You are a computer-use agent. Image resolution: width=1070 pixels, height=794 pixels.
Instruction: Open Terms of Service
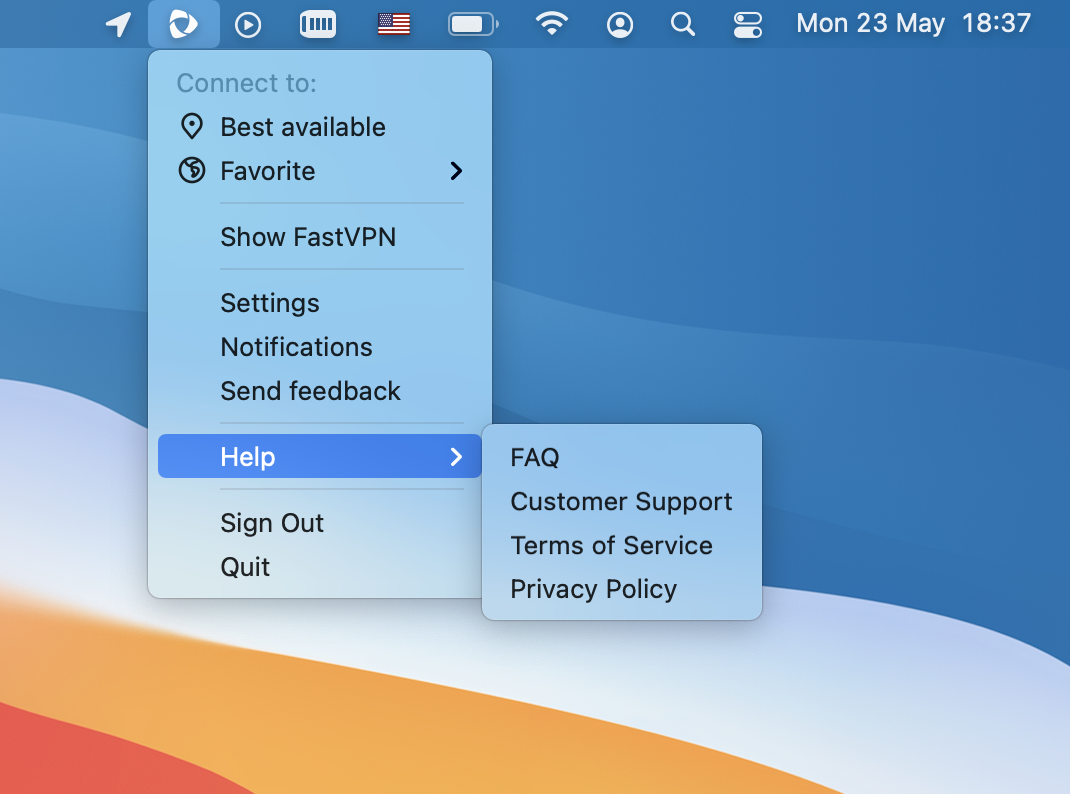click(x=622, y=545)
